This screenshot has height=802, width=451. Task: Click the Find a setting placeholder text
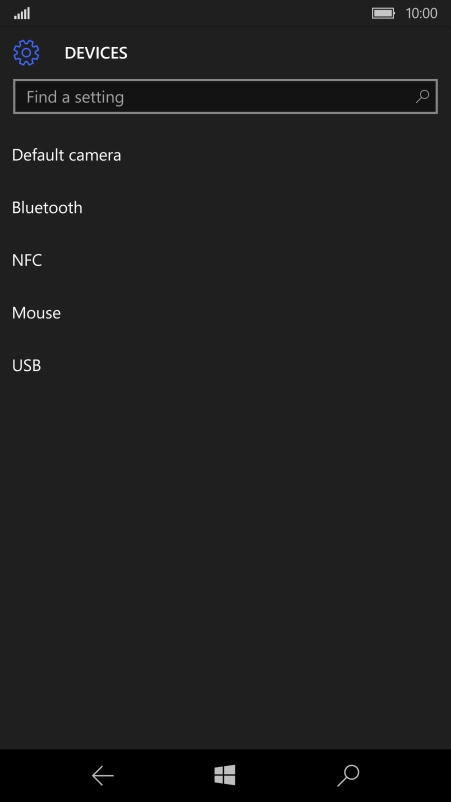coord(75,97)
